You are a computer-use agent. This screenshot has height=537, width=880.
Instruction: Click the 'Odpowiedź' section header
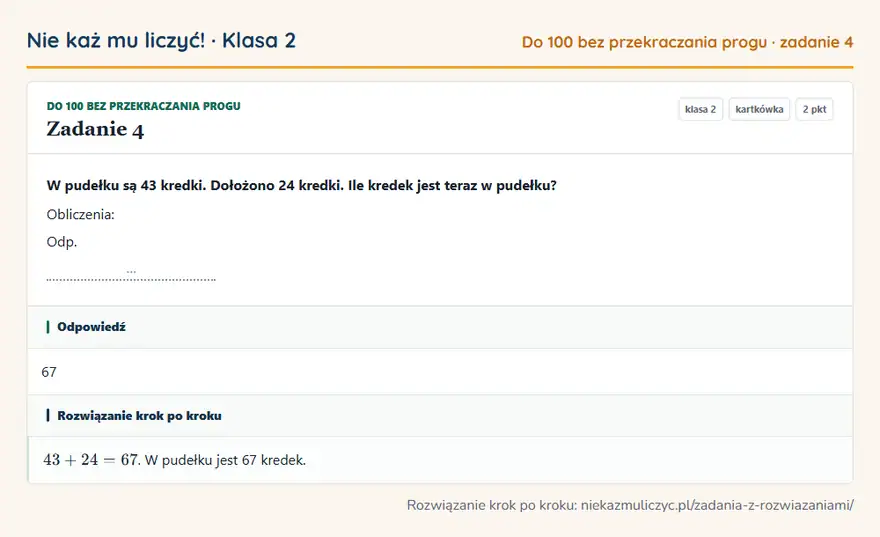pos(91,327)
